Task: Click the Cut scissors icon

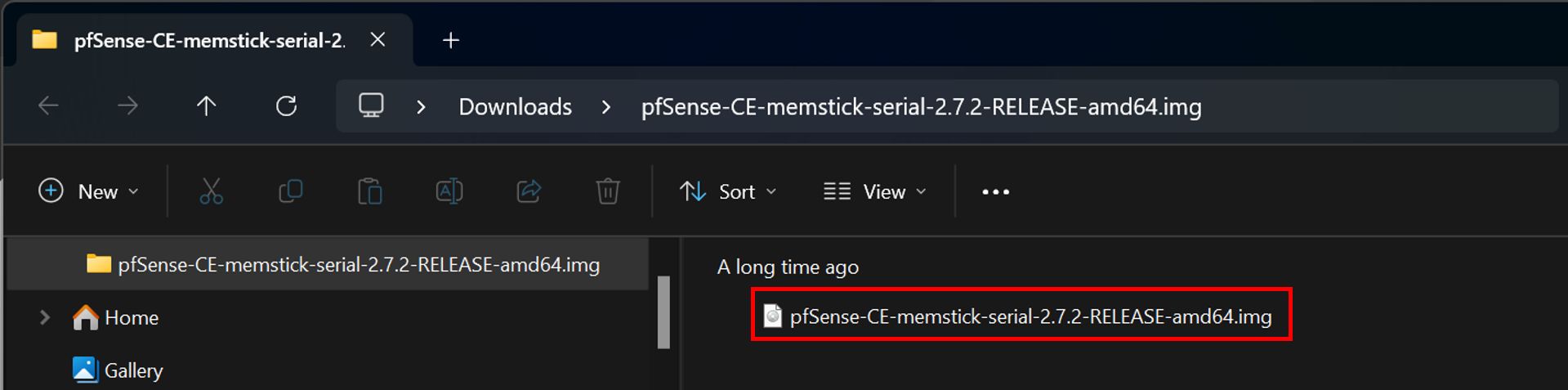Action: pyautogui.click(x=211, y=191)
